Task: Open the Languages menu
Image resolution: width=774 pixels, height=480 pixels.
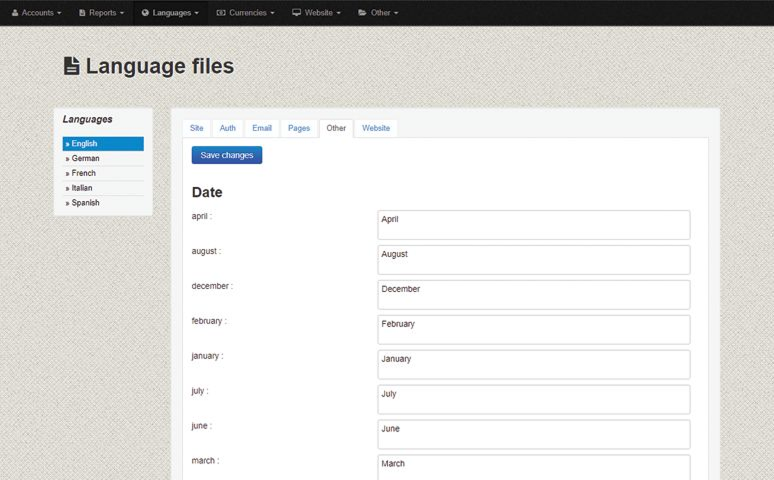Action: click(170, 13)
